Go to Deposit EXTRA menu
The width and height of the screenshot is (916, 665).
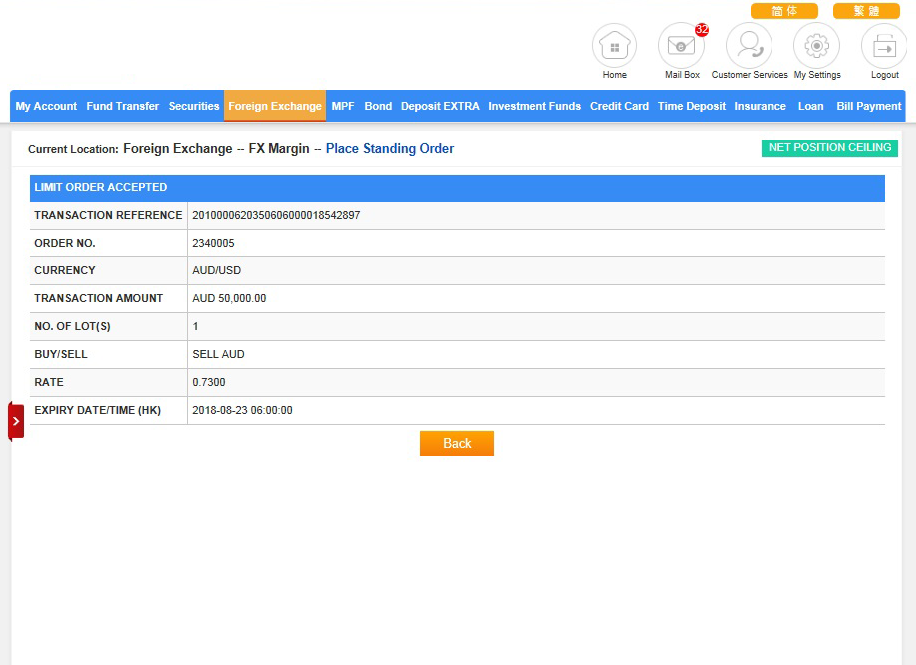[440, 106]
